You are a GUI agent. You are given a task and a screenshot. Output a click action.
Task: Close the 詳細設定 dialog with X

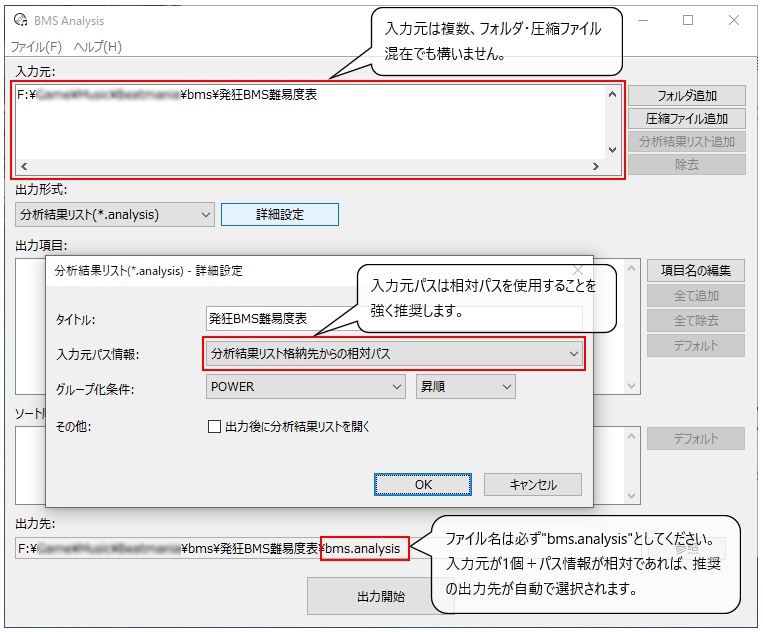tap(578, 270)
